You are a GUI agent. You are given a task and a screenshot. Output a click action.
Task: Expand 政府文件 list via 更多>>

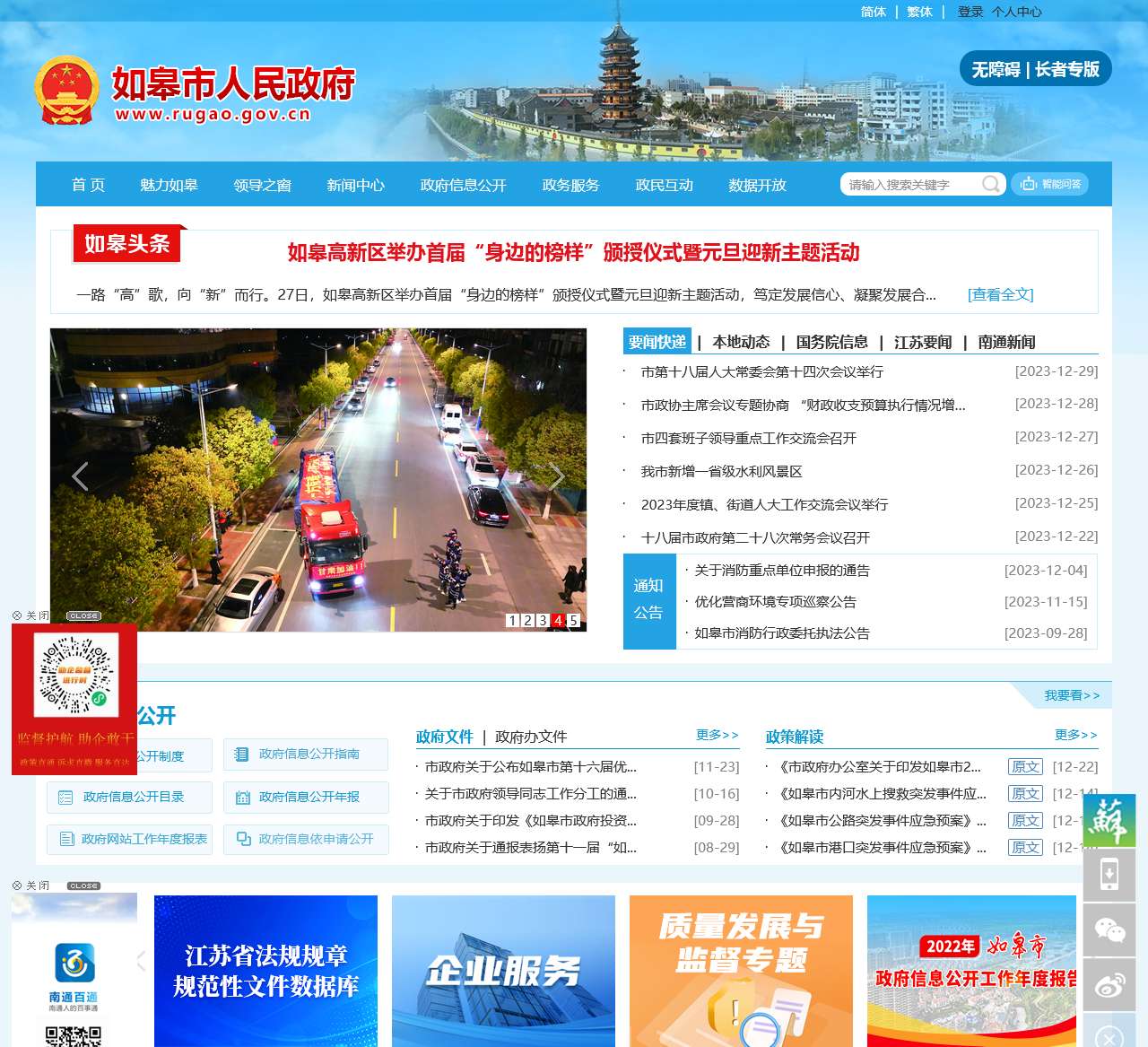[x=715, y=735]
